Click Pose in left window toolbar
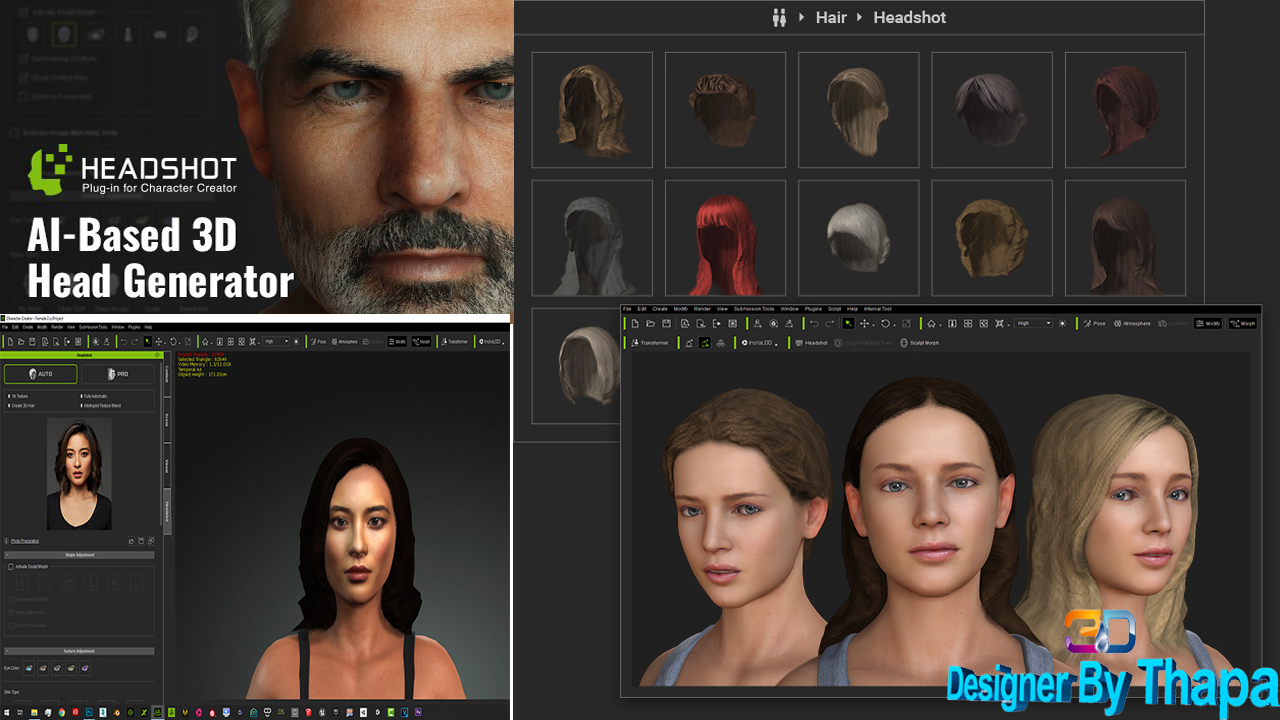1280x720 pixels. coord(319,341)
